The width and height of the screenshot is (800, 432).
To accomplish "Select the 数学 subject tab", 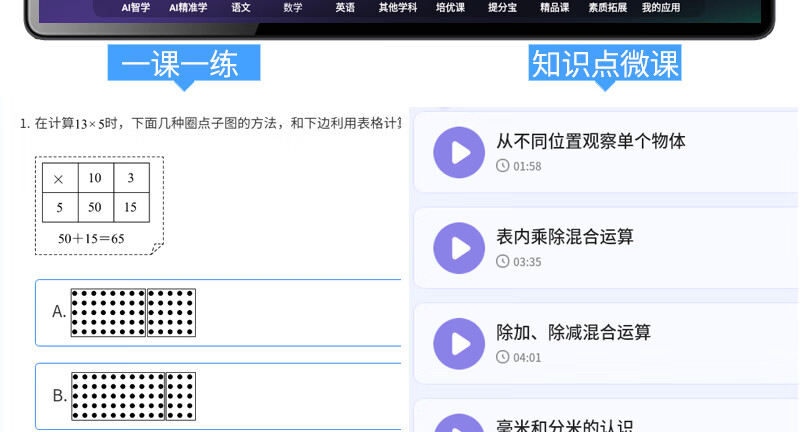I will coord(293,8).
